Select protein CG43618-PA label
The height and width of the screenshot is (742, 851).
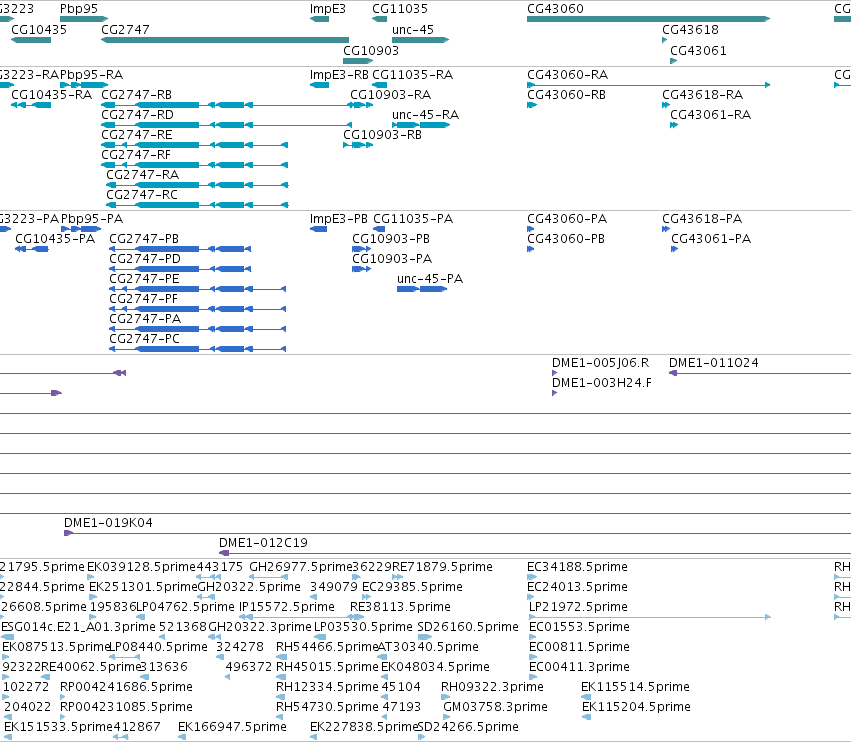[702, 219]
